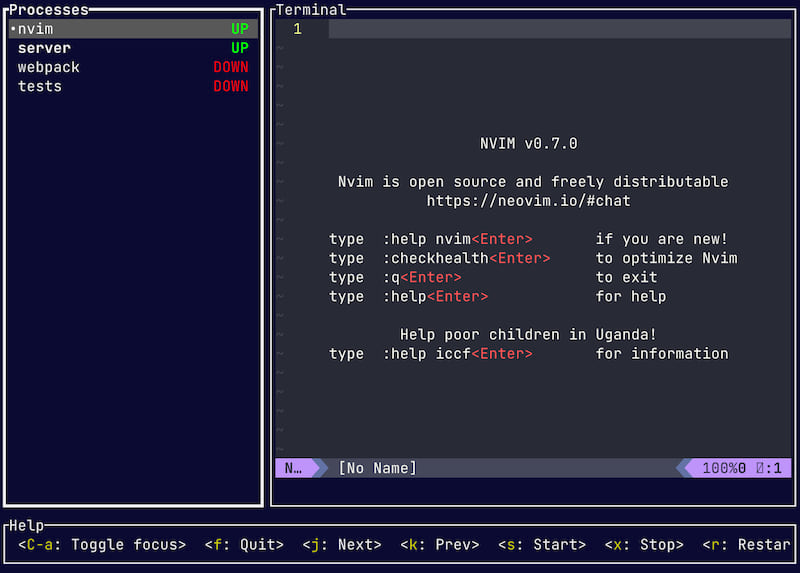This screenshot has width=800, height=573.
Task: Click the ':q<Enter>' hint
Action: [422, 278]
